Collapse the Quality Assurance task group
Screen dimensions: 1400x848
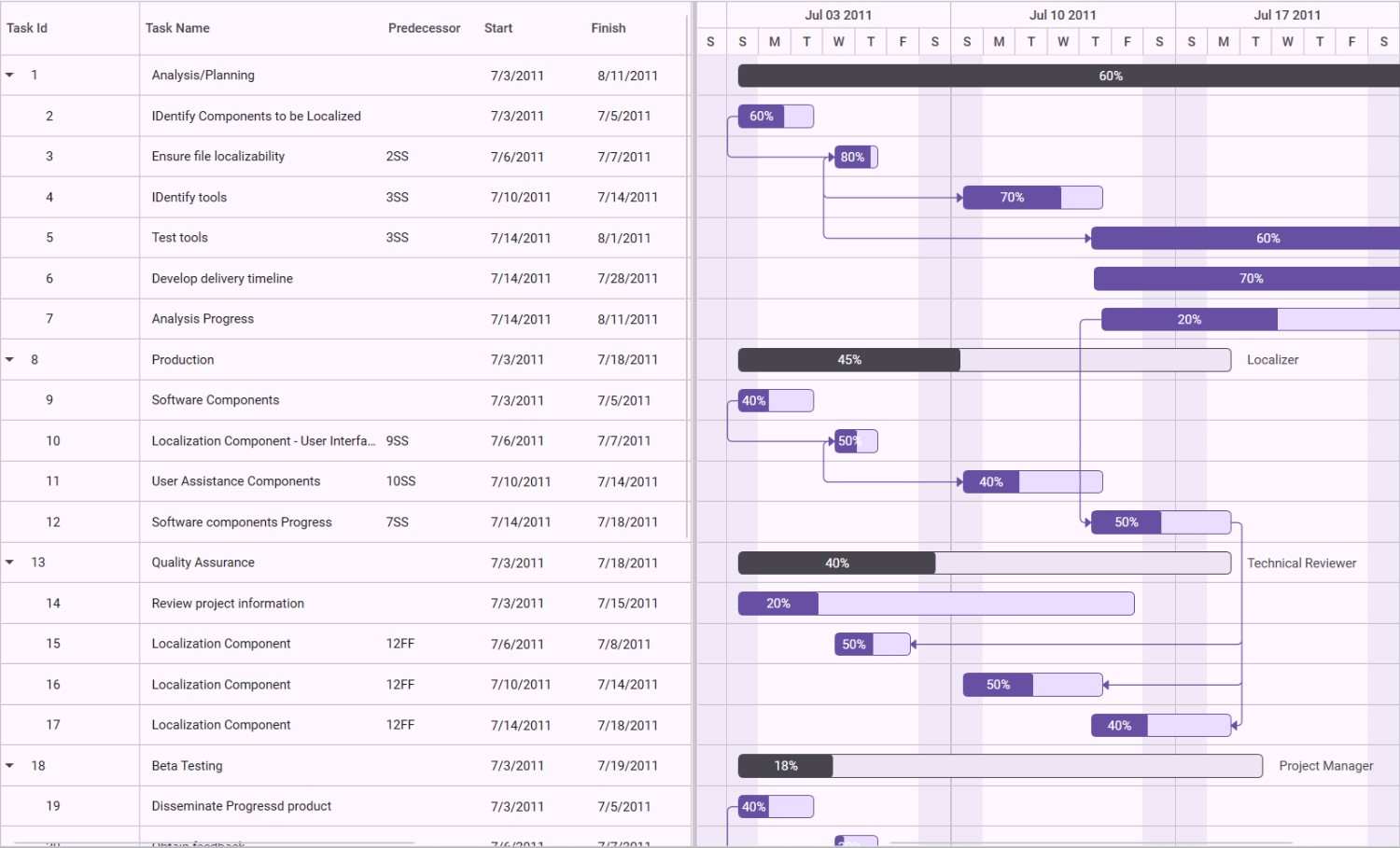(10, 562)
